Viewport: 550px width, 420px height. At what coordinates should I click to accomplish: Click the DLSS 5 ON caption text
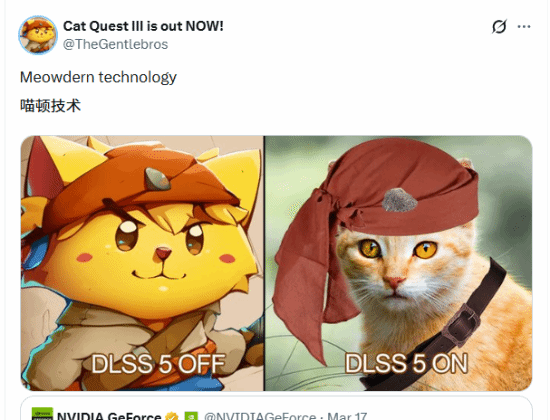[x=406, y=363]
